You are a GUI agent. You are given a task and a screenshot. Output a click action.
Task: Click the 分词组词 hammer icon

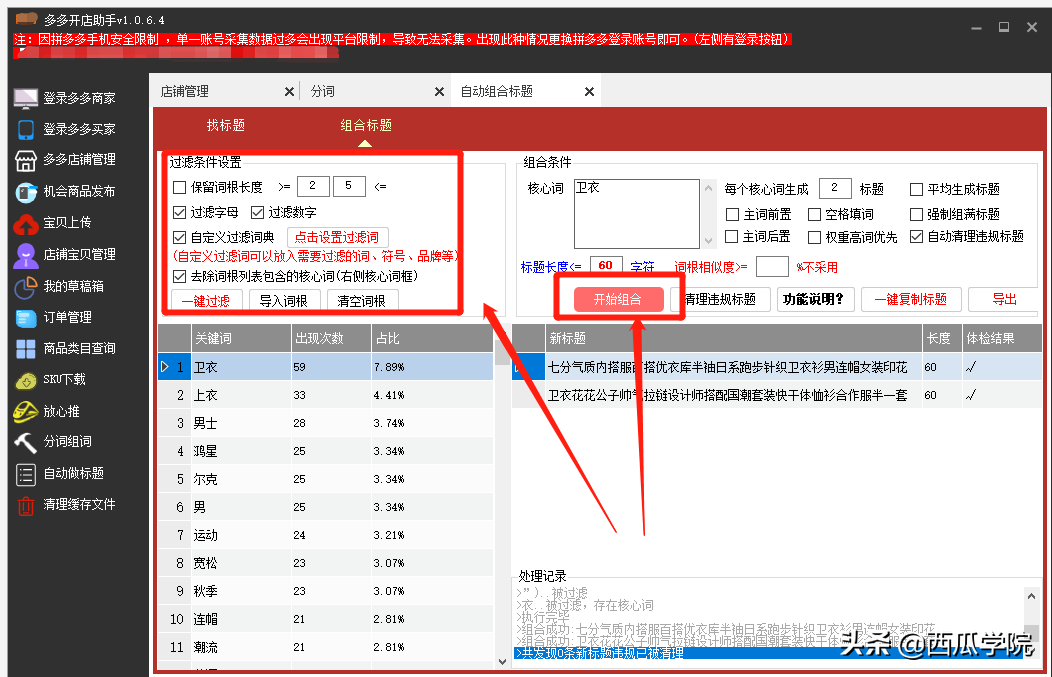point(25,442)
